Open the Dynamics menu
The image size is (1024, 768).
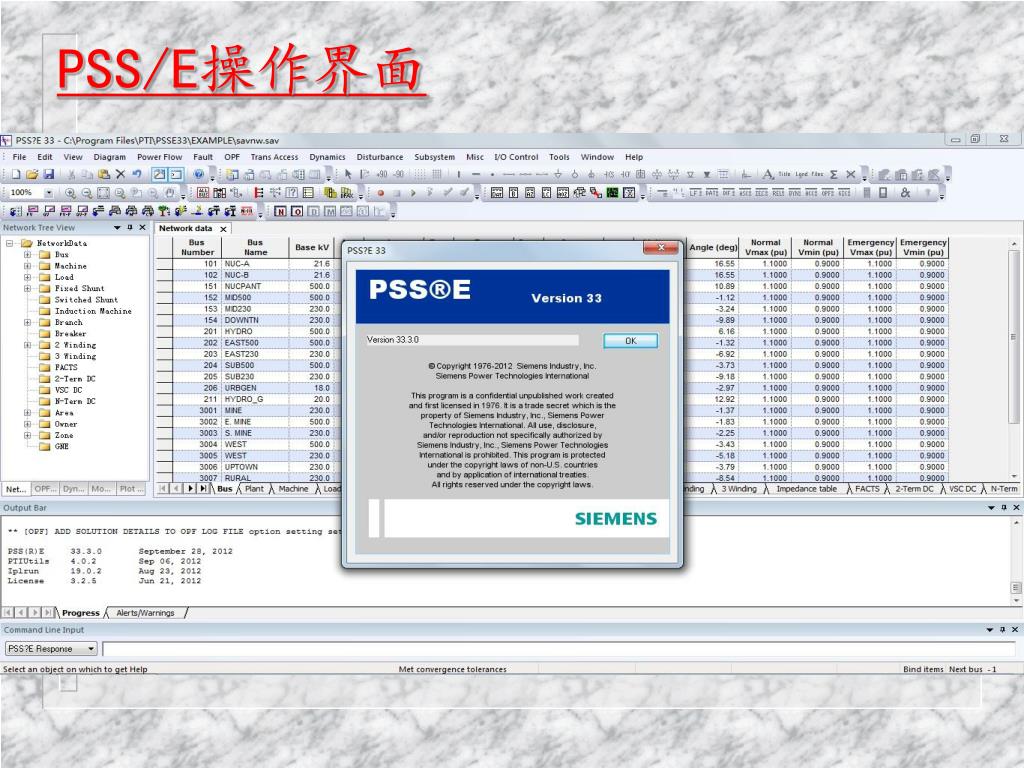(327, 157)
